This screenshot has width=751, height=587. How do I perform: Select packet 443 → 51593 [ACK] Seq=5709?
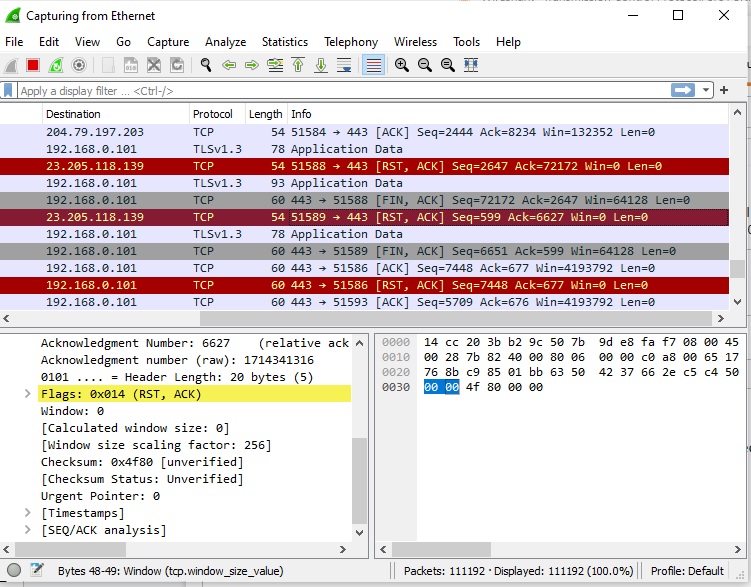364,302
